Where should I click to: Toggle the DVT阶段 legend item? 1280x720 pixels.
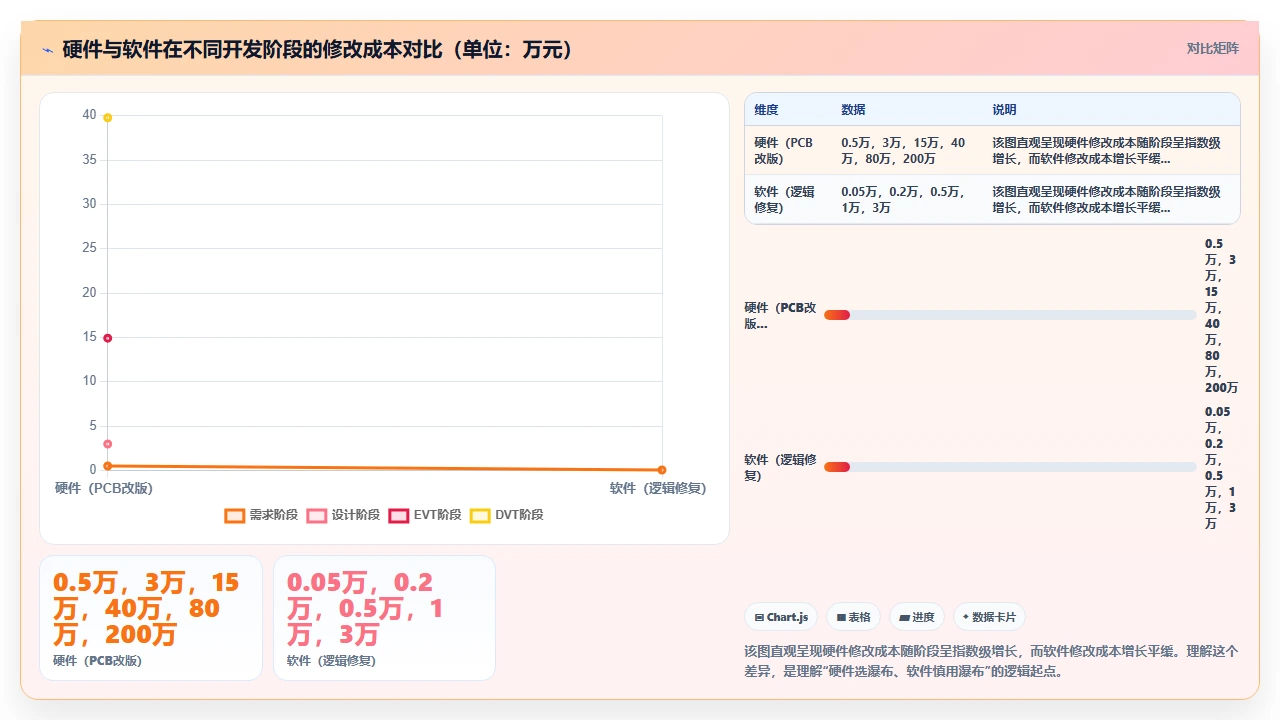click(507, 515)
